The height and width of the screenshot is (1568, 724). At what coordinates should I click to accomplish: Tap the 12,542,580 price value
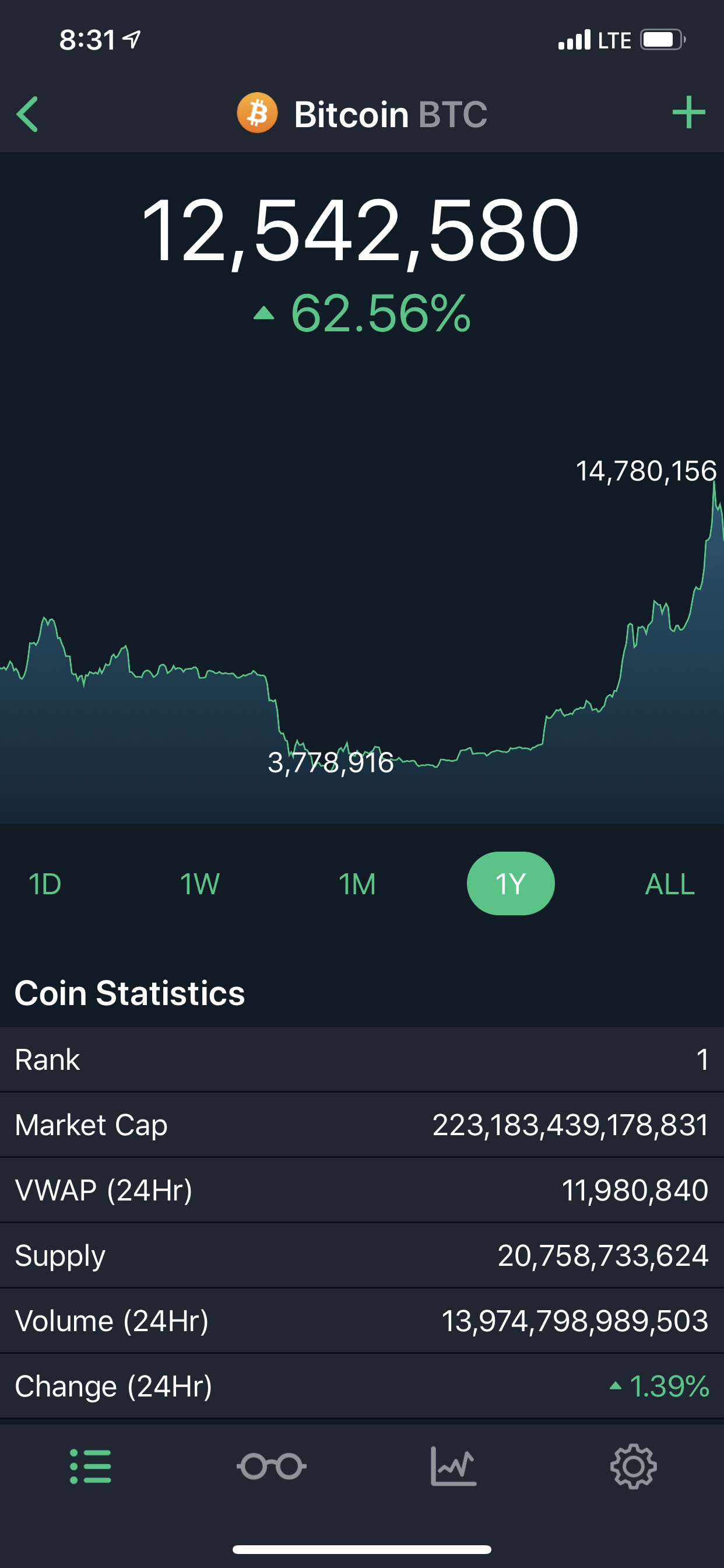(360, 232)
